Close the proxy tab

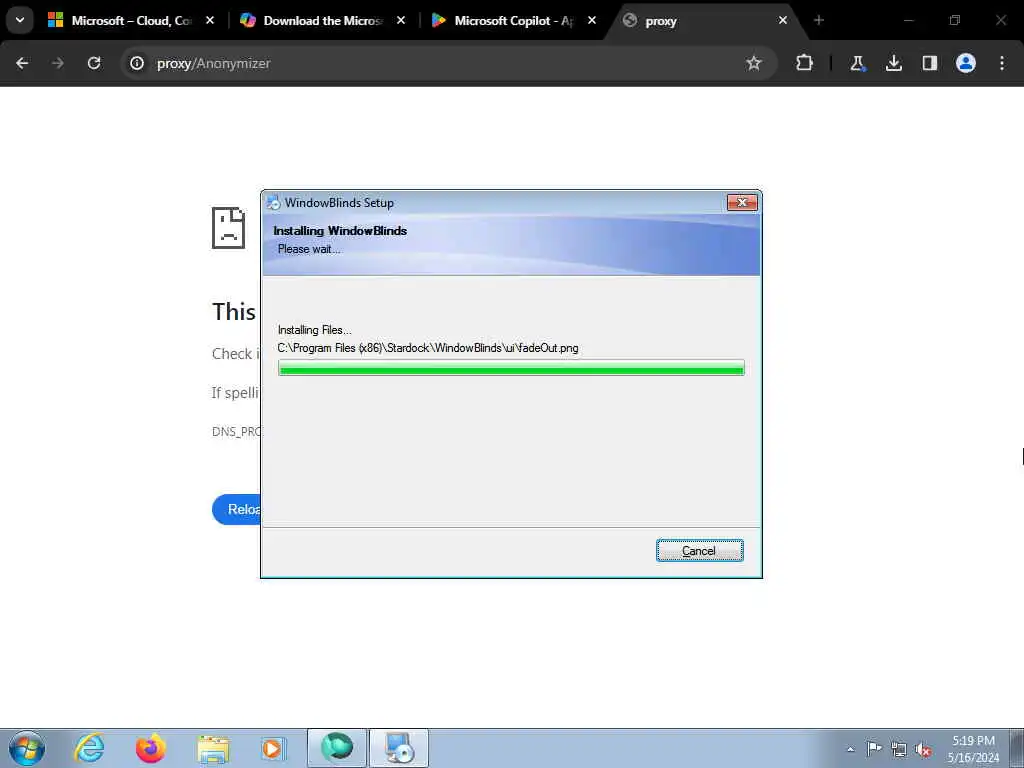click(783, 21)
